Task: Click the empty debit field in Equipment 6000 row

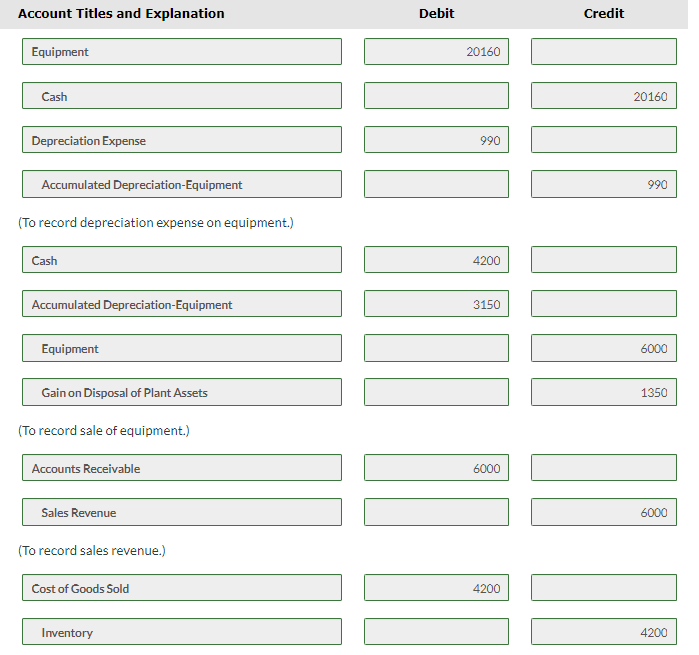Action: point(436,348)
